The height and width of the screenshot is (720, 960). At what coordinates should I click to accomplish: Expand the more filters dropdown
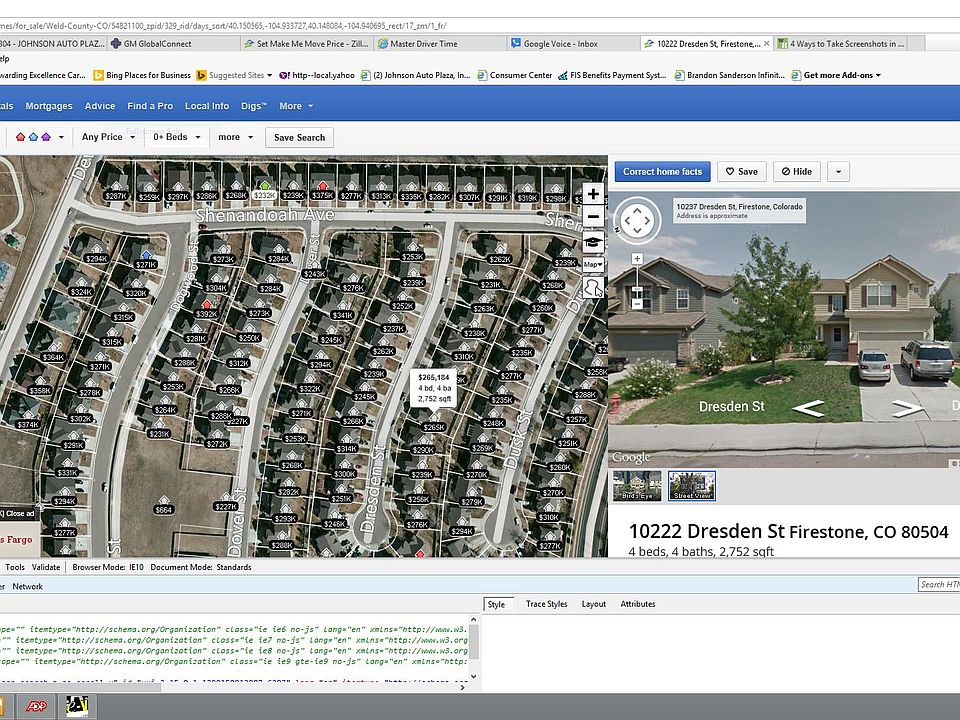tap(236, 137)
